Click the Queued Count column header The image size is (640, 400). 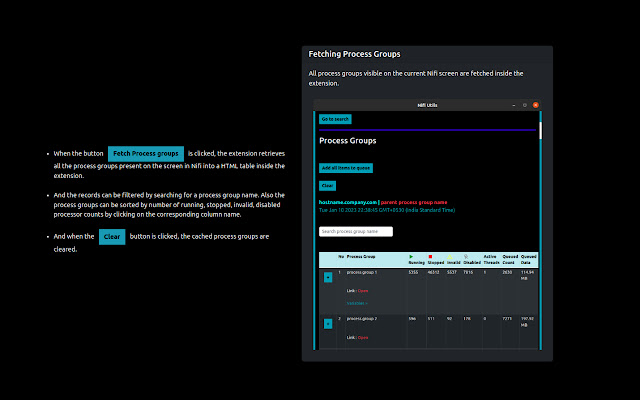click(510, 260)
